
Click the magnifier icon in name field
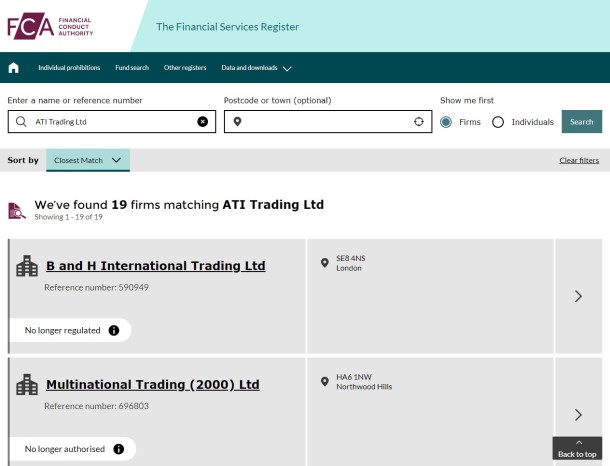click(x=21, y=122)
